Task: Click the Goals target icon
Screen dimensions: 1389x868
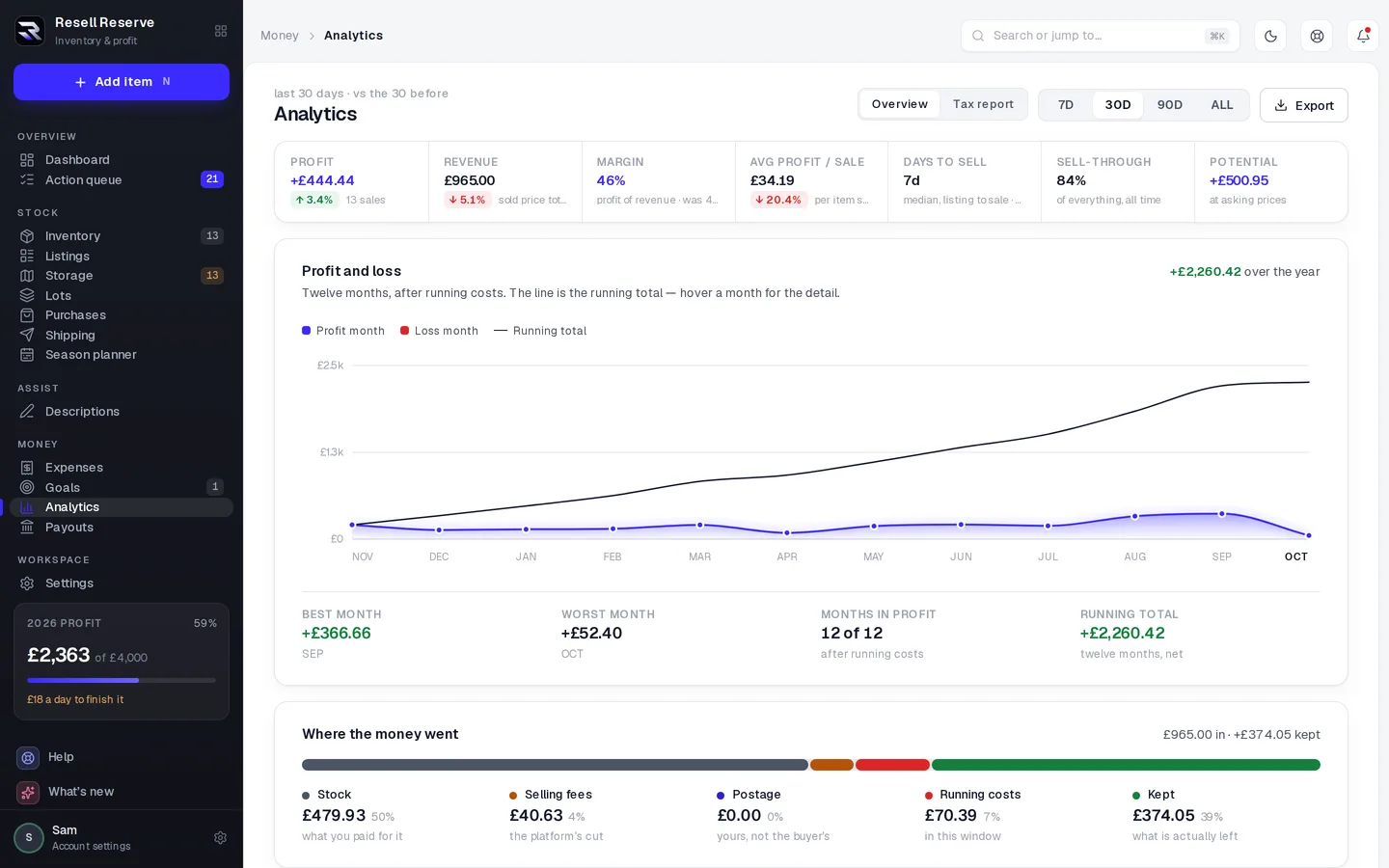Action: click(27, 488)
